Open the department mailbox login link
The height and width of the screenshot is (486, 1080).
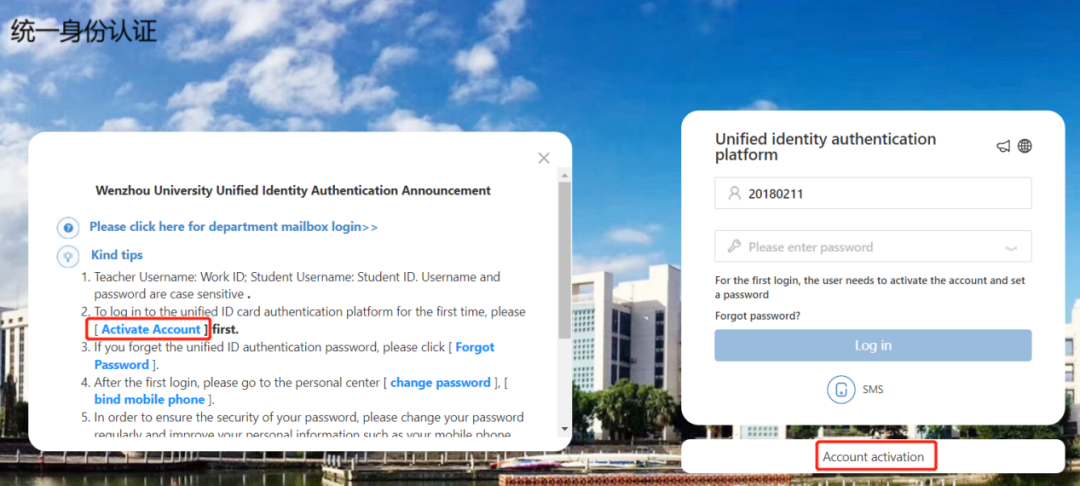233,226
